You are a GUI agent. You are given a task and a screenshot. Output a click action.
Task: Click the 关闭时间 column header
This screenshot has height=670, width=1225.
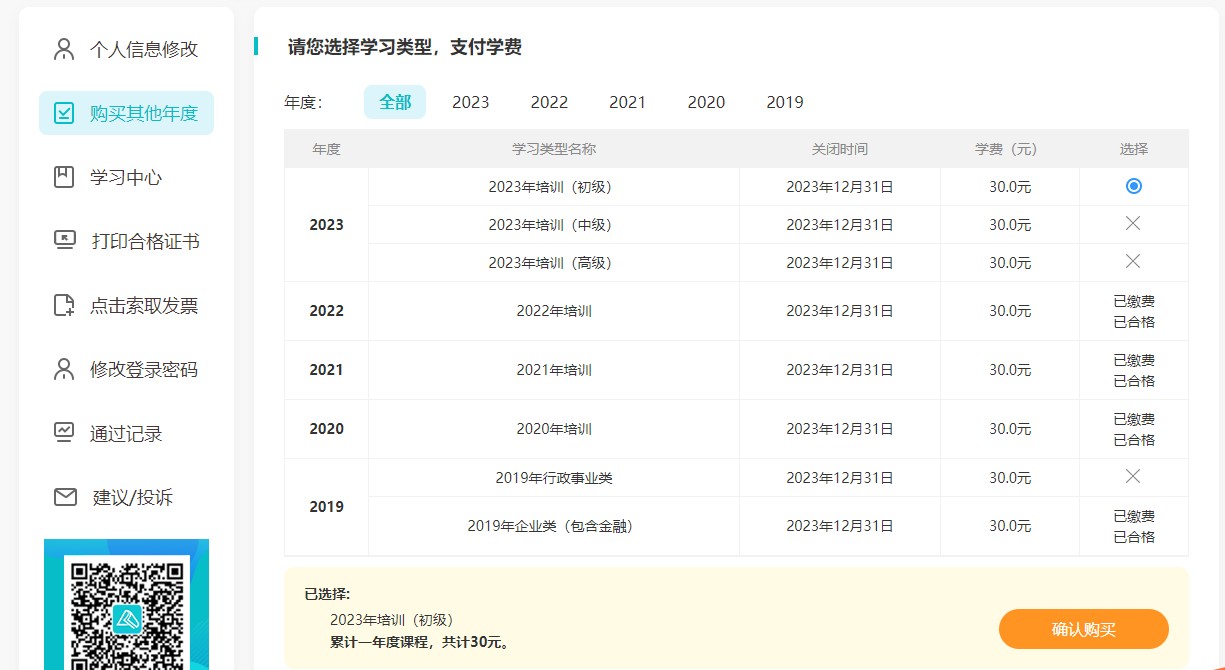click(840, 149)
